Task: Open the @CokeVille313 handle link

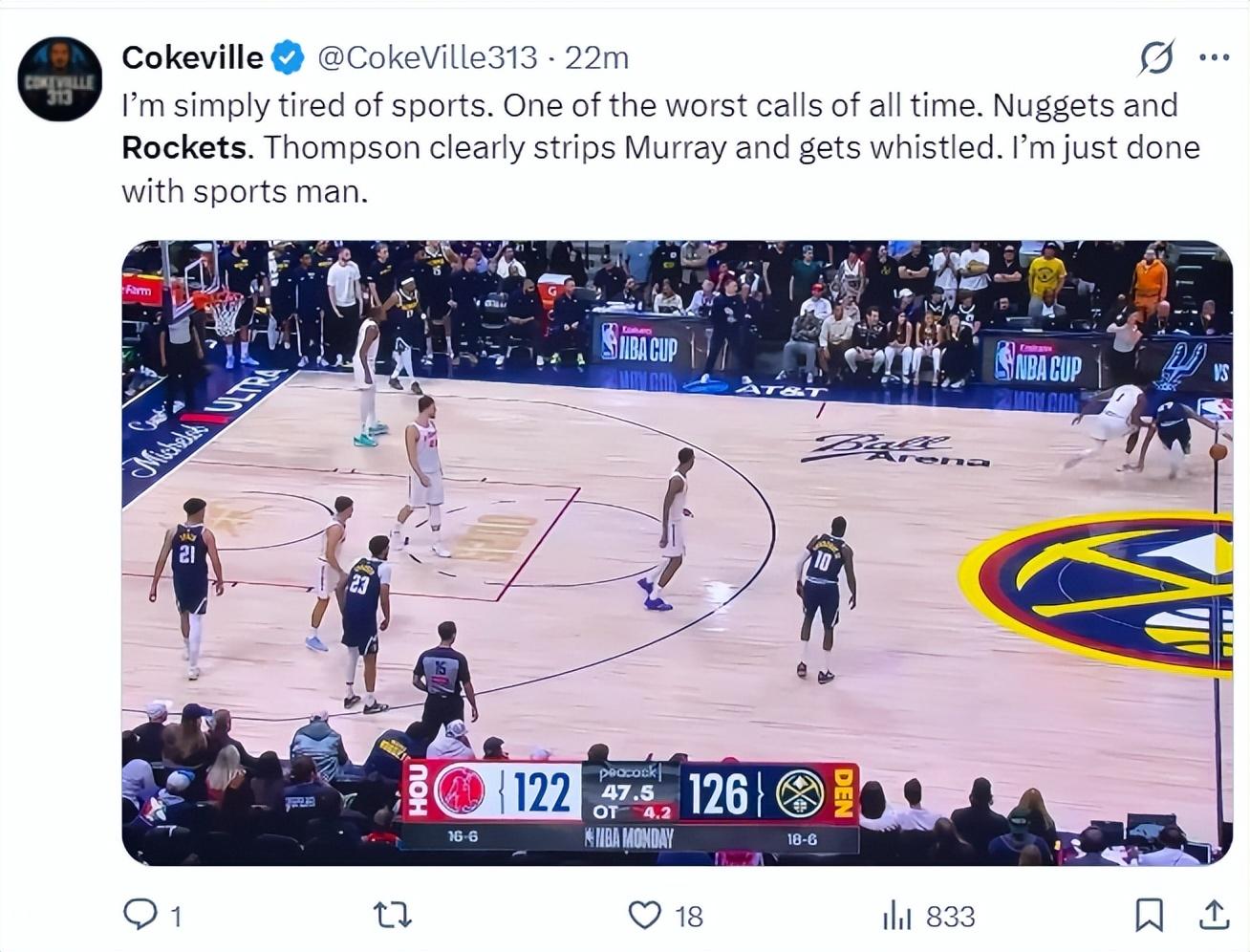Action: [426, 58]
